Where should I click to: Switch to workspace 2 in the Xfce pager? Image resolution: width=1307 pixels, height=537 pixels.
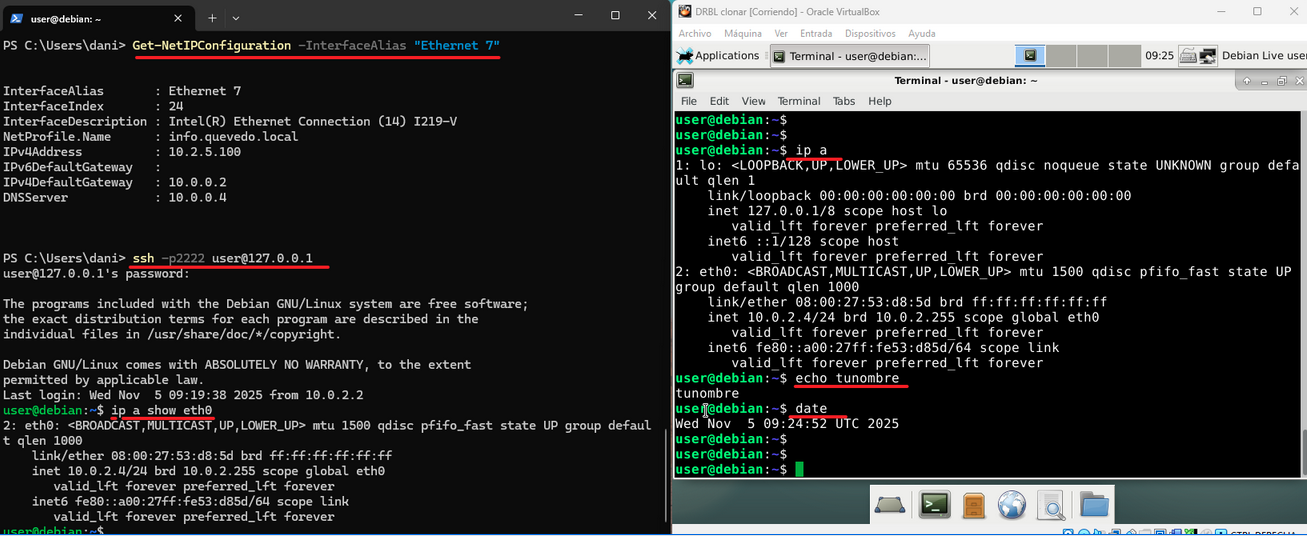pyautogui.click(x=1061, y=56)
